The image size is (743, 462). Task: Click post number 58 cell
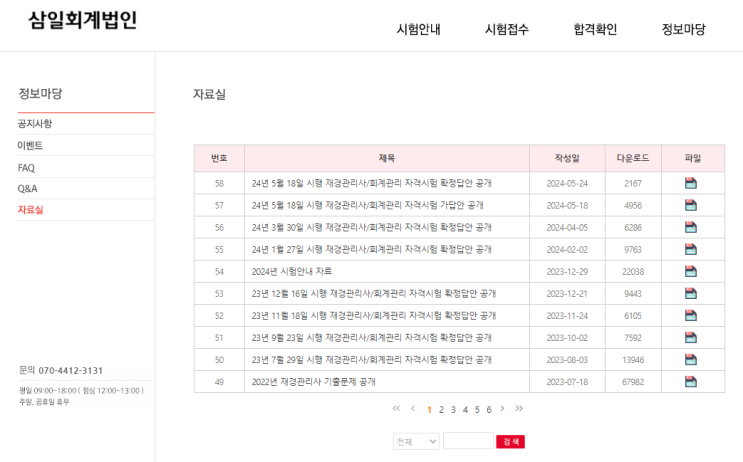click(219, 183)
